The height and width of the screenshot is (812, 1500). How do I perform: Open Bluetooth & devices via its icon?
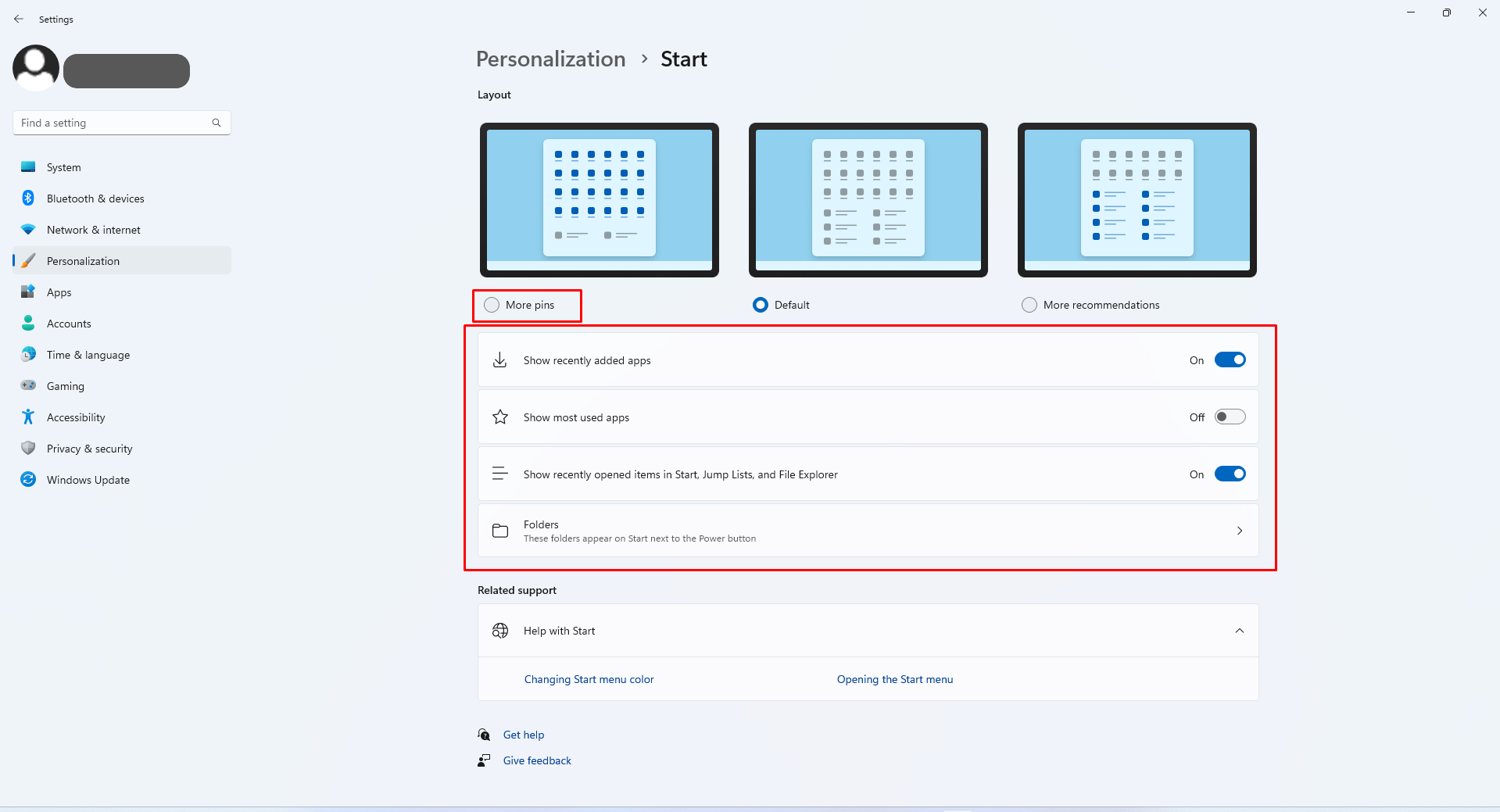point(28,199)
